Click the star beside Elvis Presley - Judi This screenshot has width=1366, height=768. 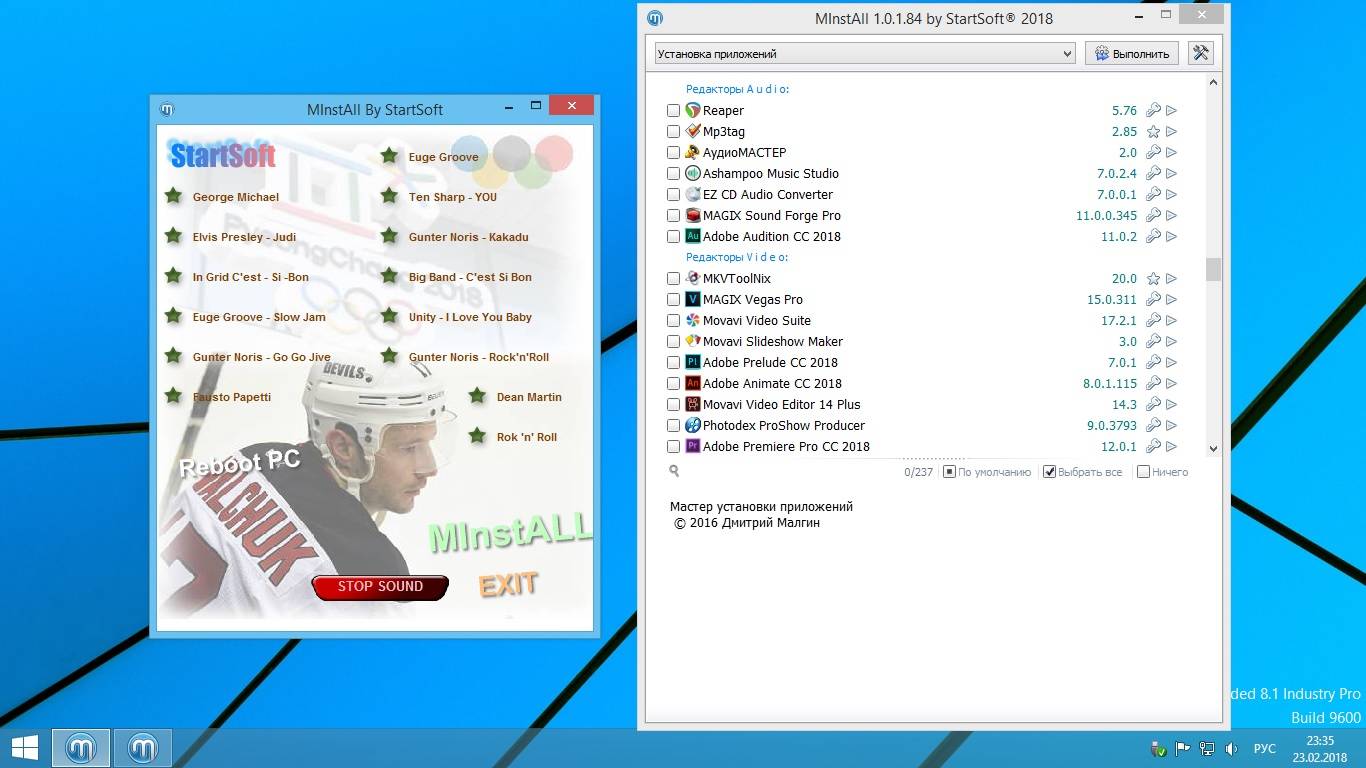pos(173,236)
